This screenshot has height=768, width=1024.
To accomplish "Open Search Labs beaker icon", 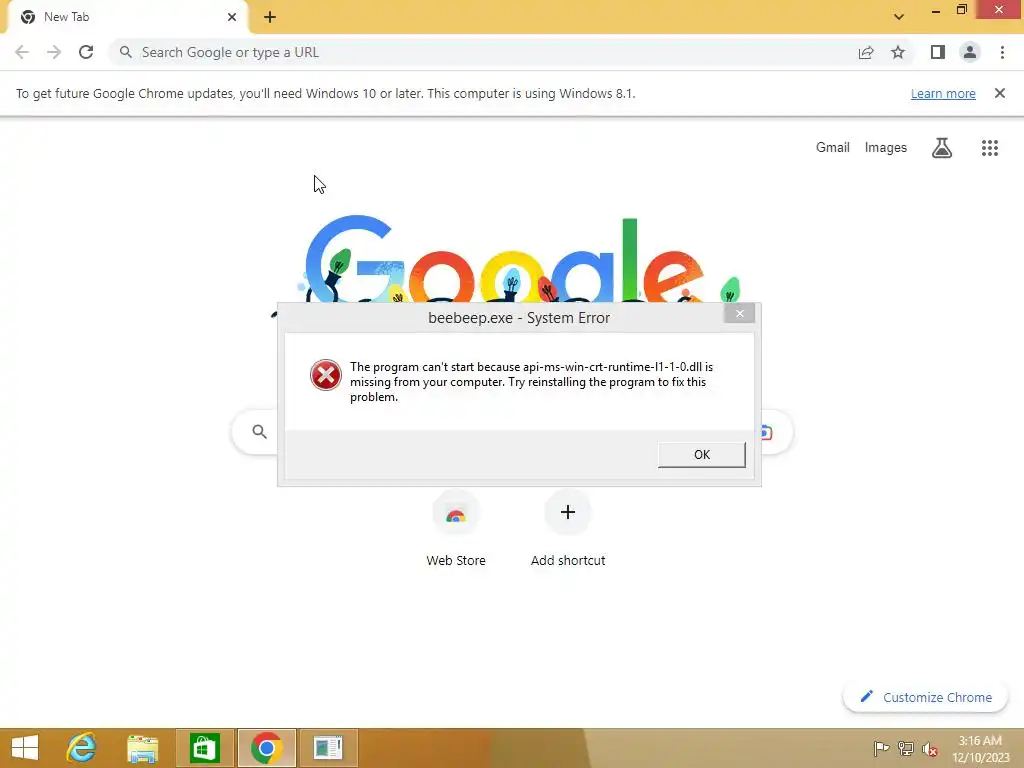I will click(942, 148).
